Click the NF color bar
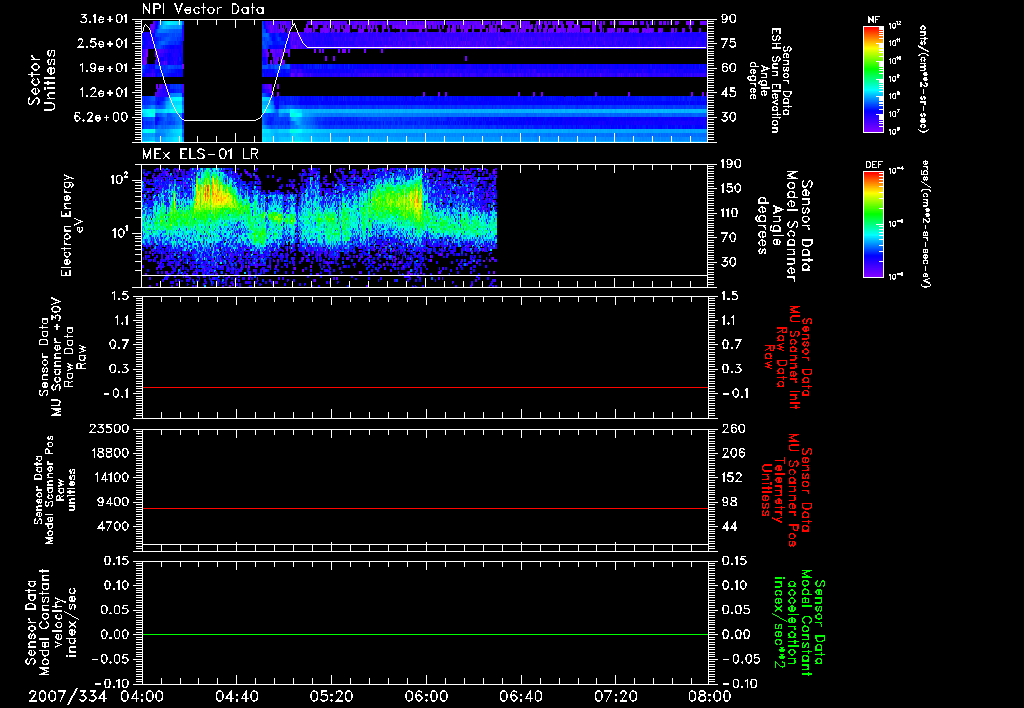The width and height of the screenshot is (1024, 708). pyautogui.click(x=873, y=79)
